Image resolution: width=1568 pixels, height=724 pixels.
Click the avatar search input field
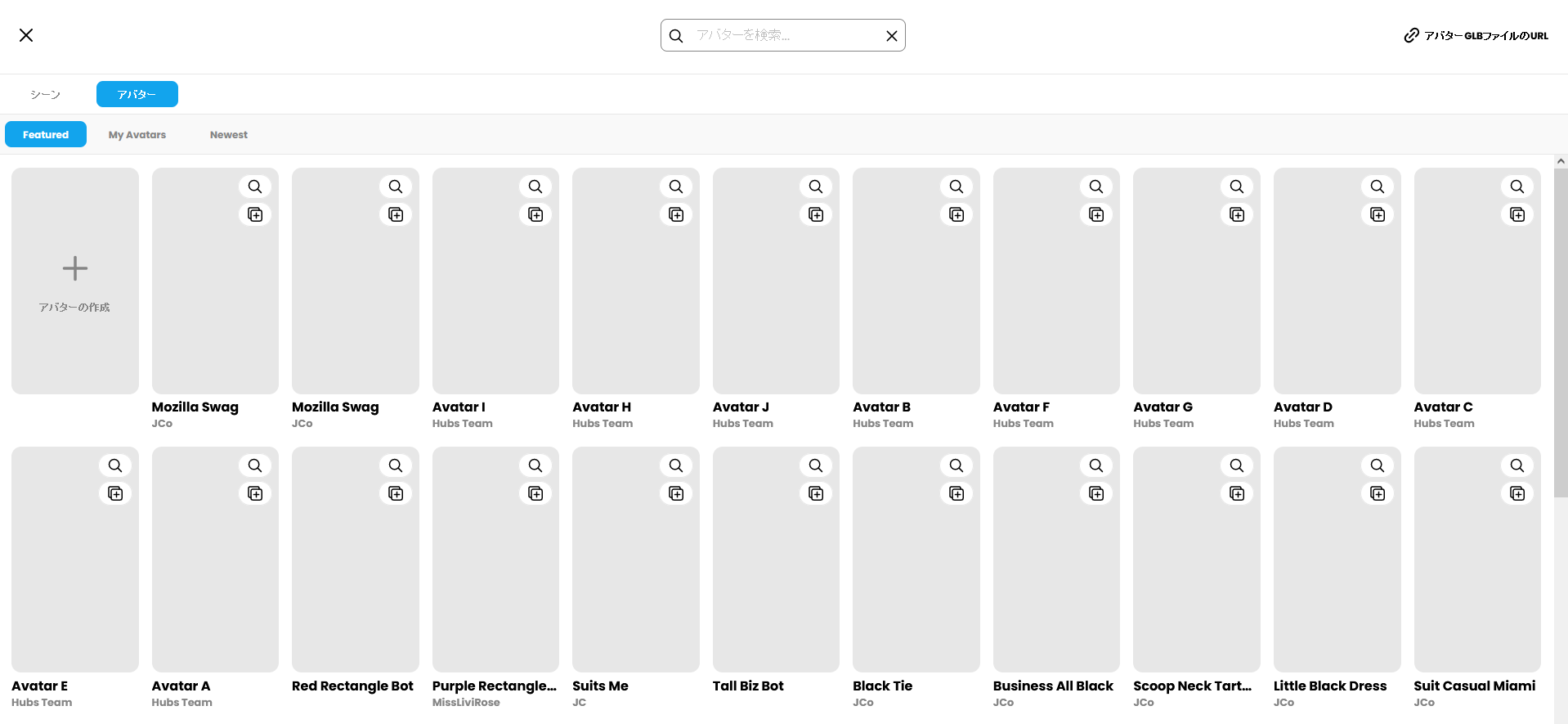pyautogui.click(x=783, y=35)
